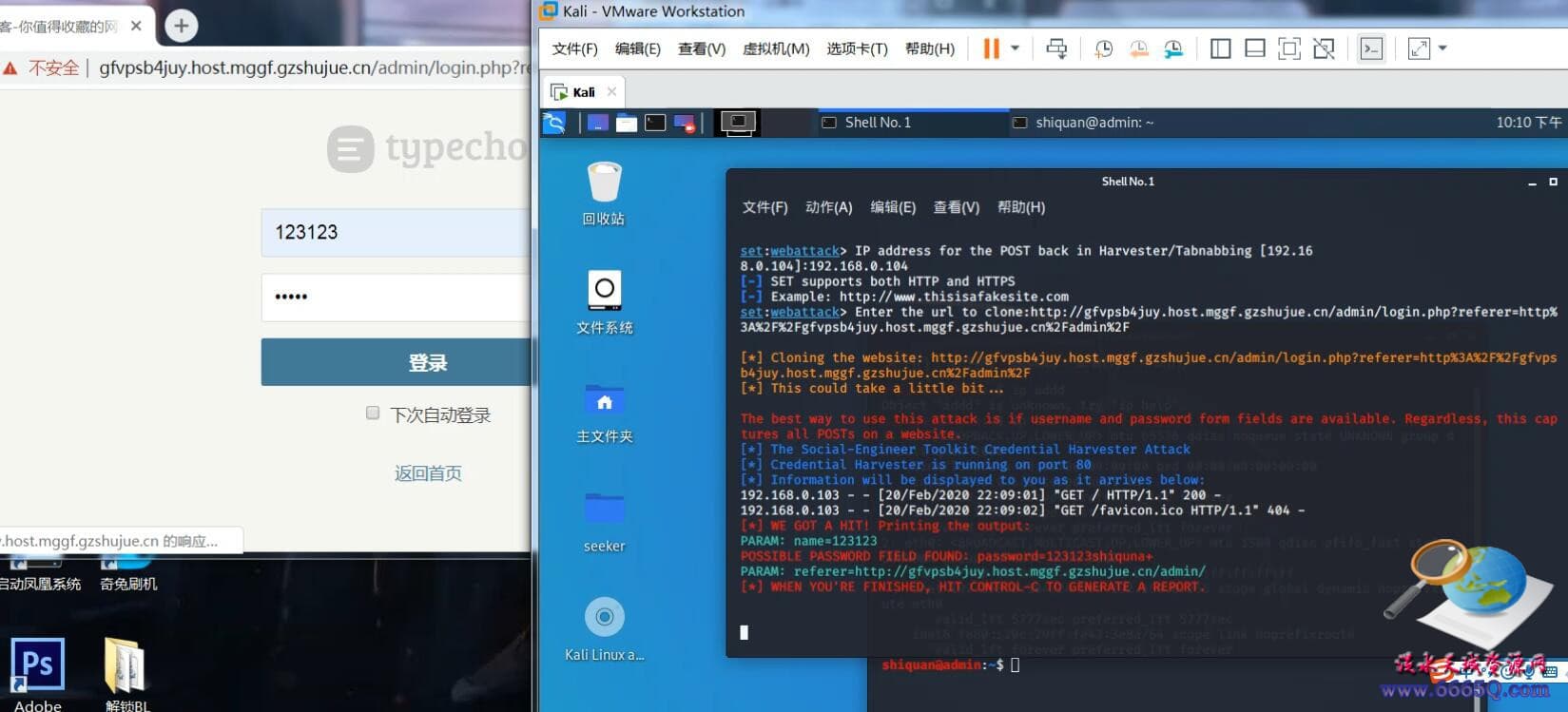Show or hide the VMware library sidebar

coord(1220,48)
